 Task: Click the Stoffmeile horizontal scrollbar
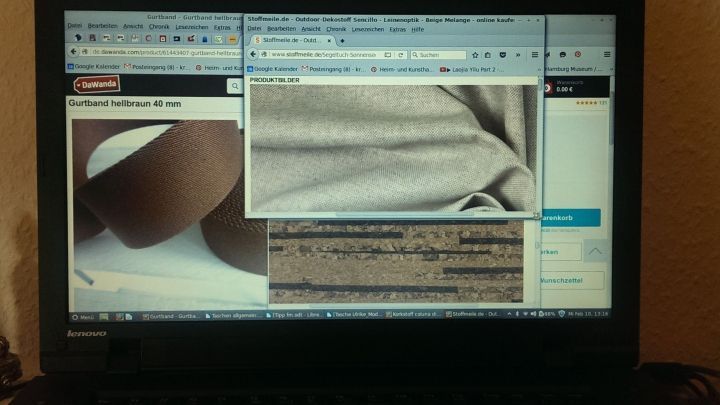(404, 214)
